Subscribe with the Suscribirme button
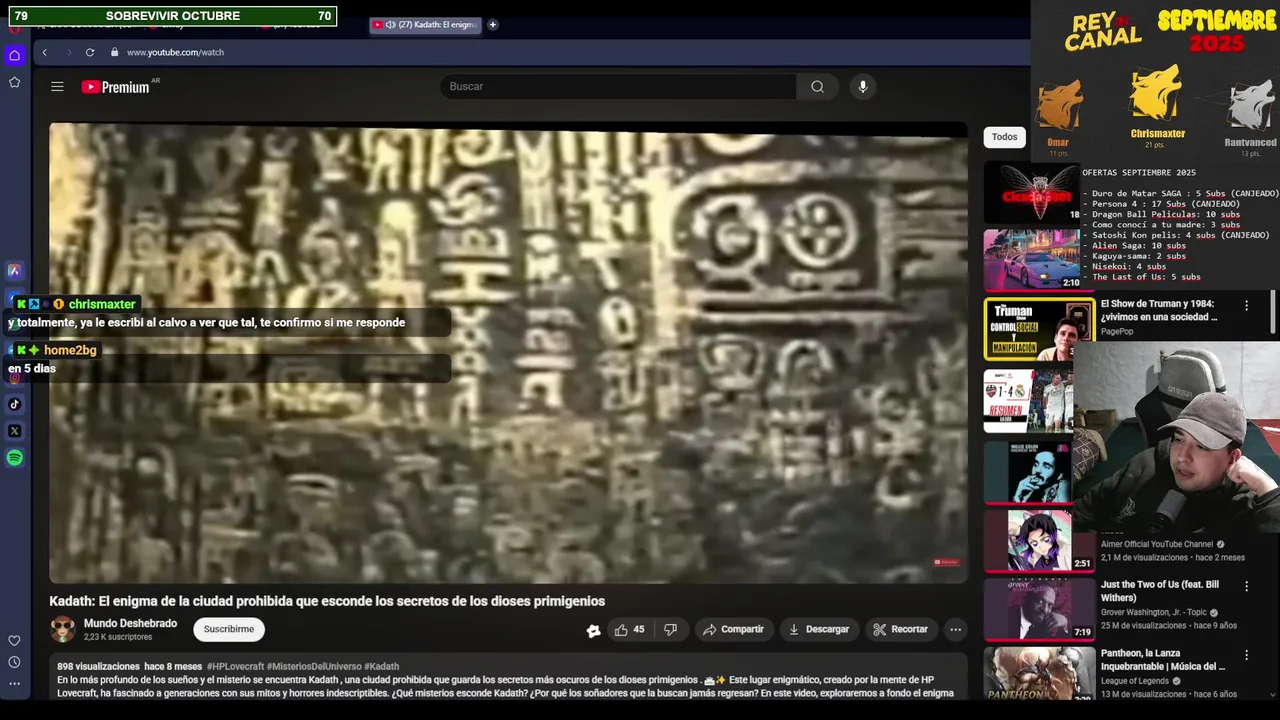Viewport: 1280px width, 720px height. click(x=229, y=629)
